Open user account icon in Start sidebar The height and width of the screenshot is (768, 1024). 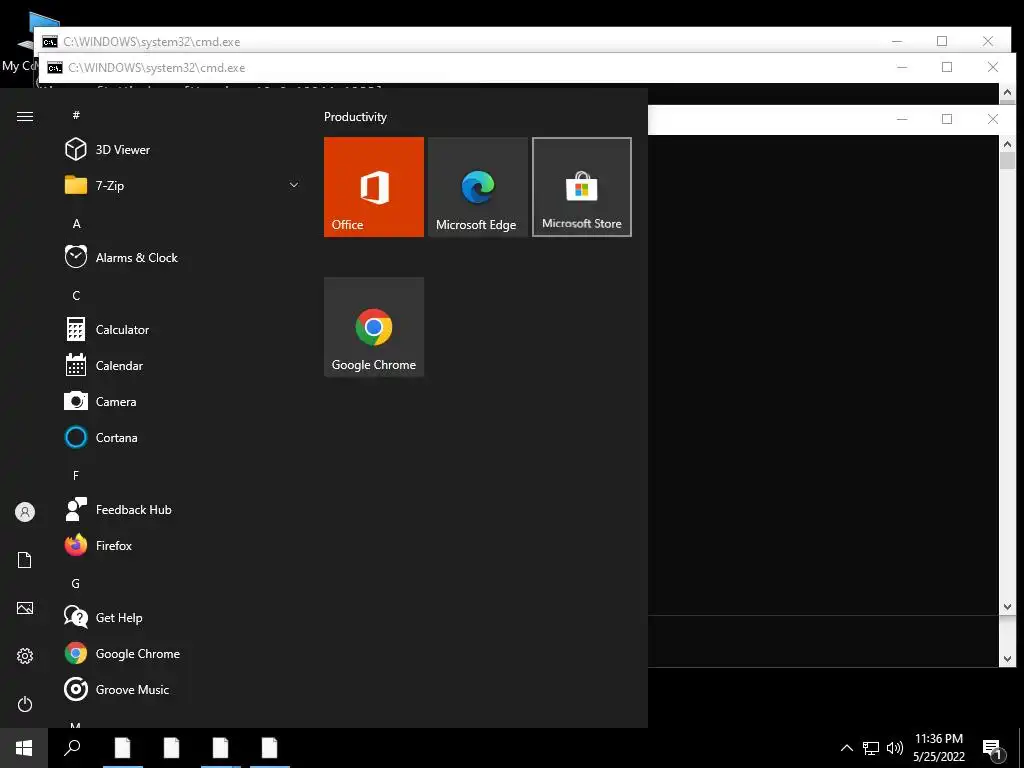click(x=25, y=512)
